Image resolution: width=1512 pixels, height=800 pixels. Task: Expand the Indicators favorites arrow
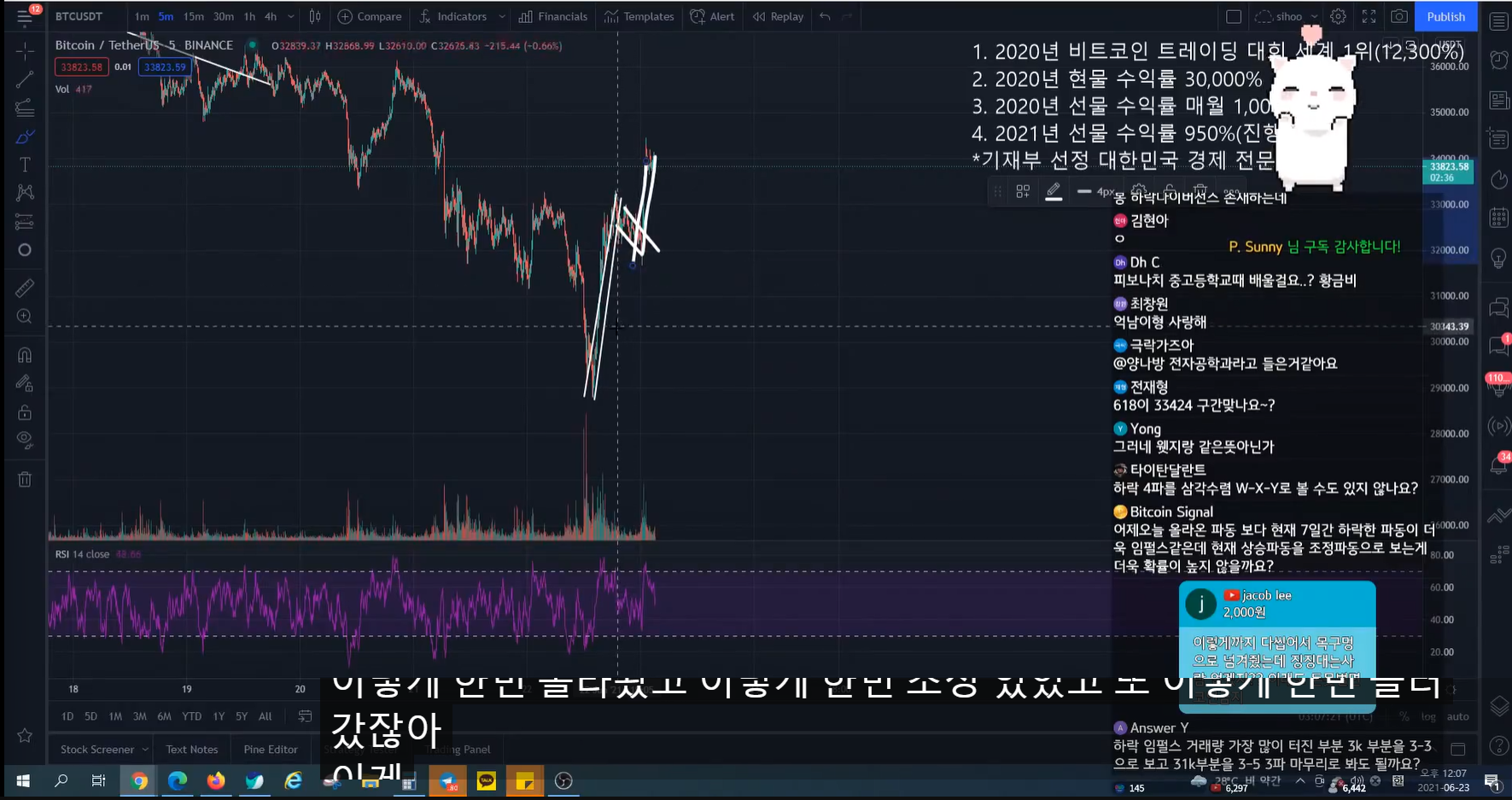coord(501,16)
